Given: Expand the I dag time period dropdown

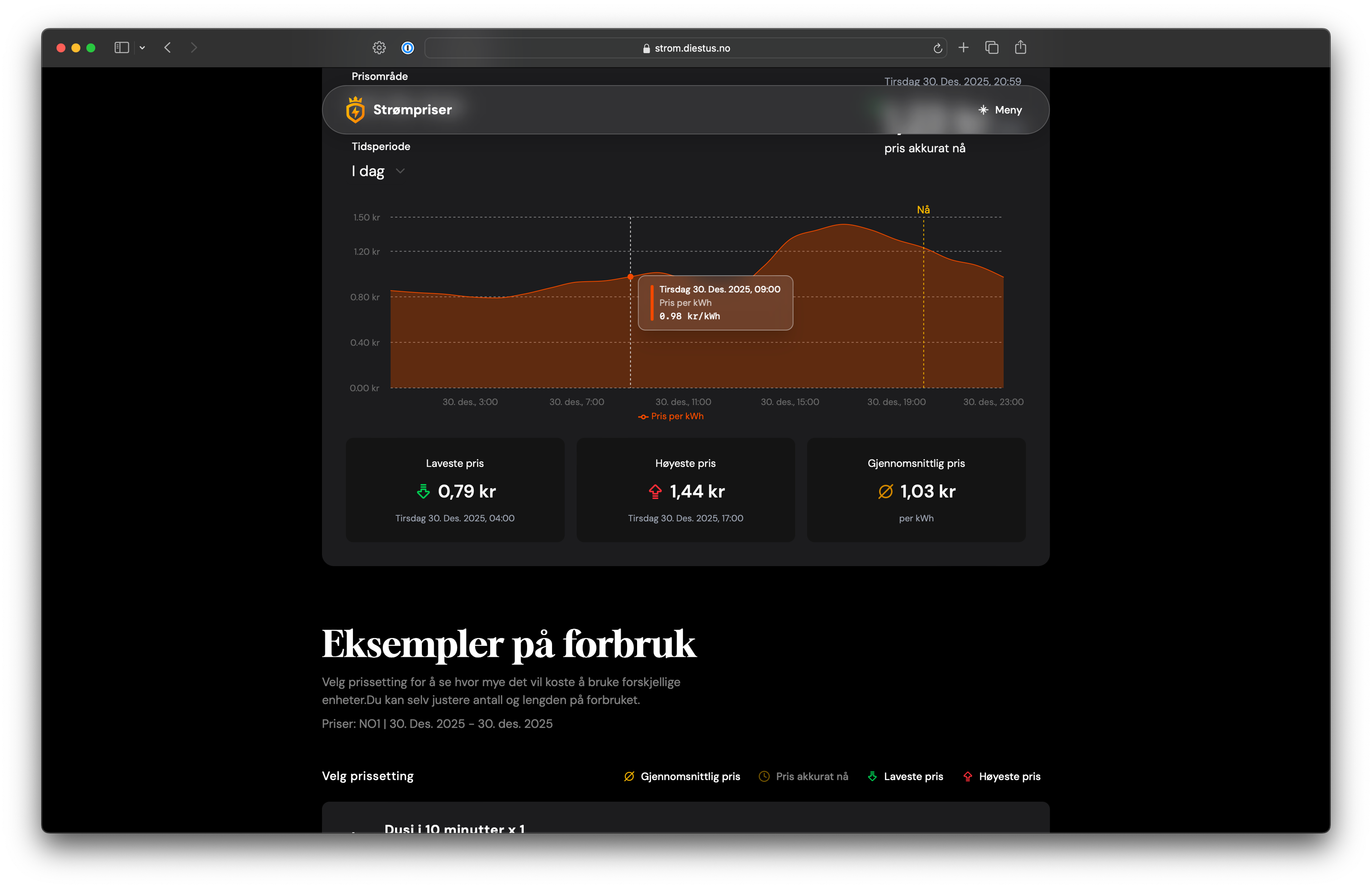Looking at the screenshot, I should 369,171.
